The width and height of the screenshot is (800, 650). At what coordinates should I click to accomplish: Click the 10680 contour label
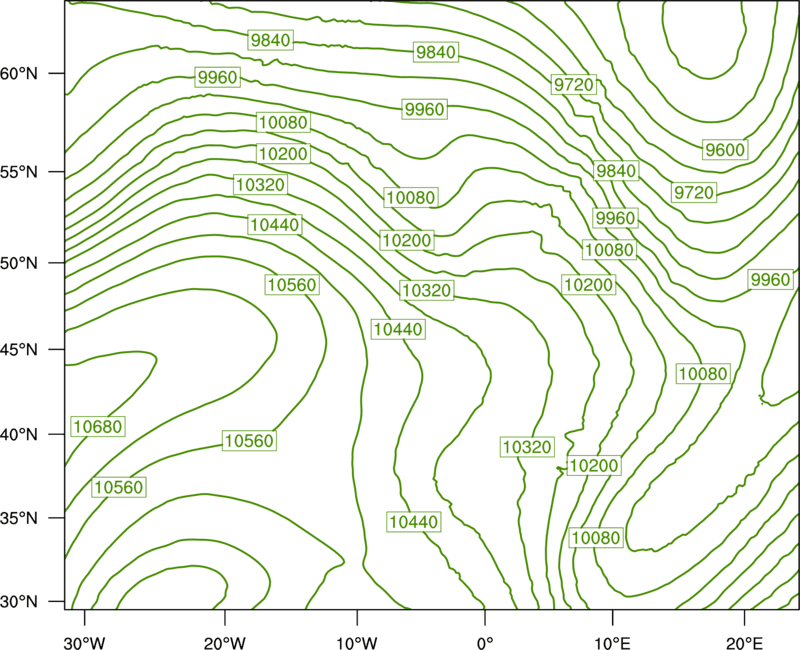98,427
